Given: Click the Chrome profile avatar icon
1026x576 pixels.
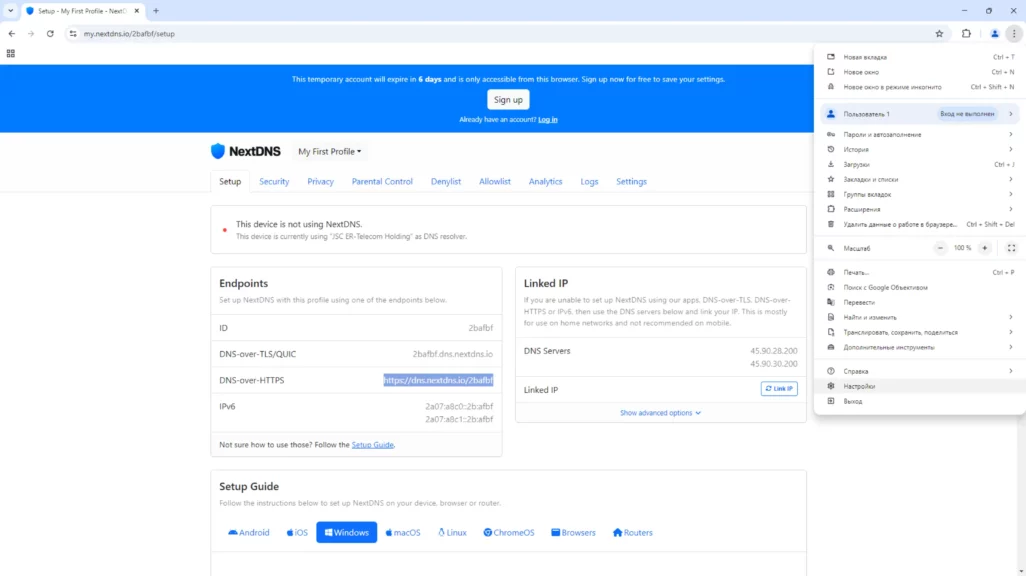Looking at the screenshot, I should click(x=994, y=33).
